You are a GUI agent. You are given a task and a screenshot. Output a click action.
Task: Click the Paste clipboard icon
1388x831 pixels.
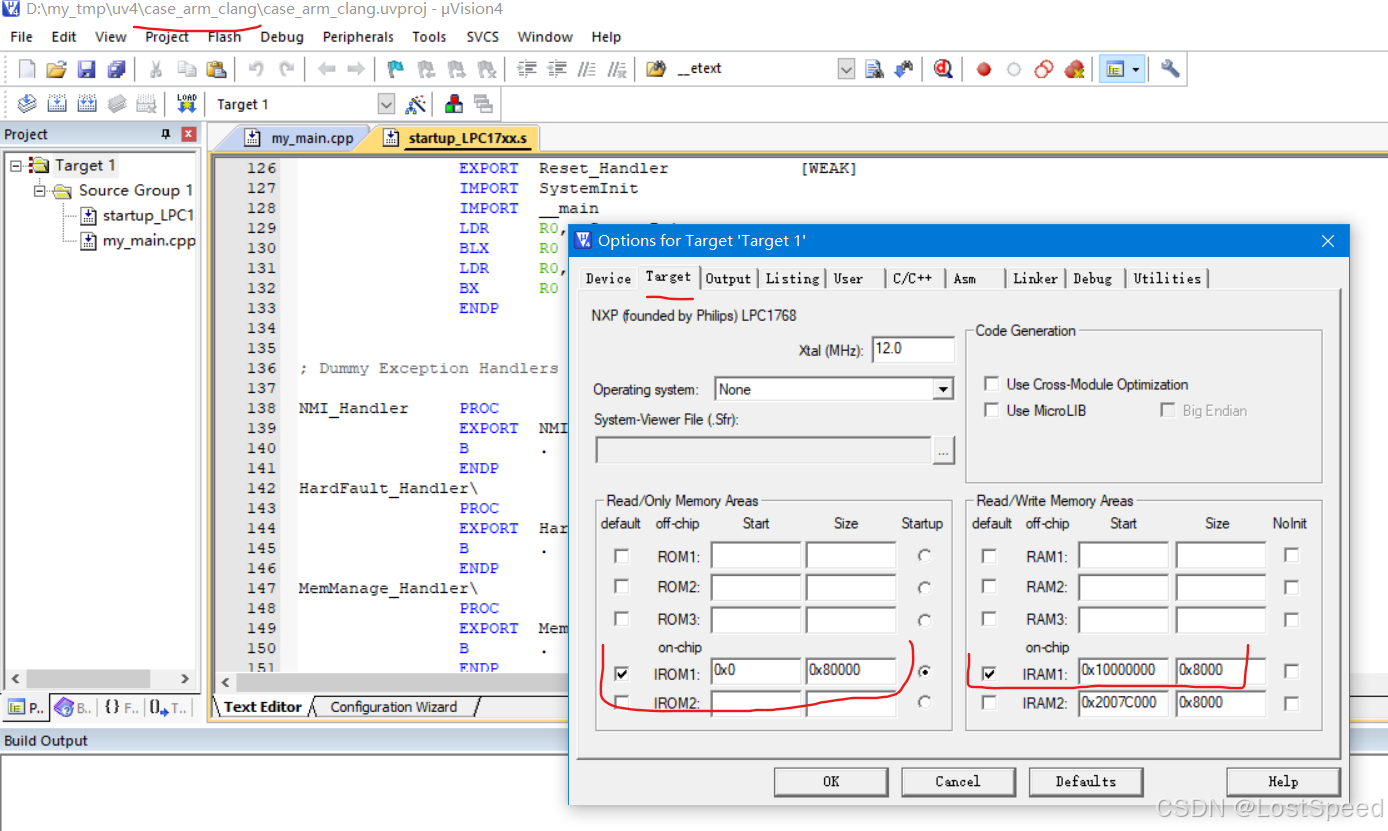[x=216, y=69]
